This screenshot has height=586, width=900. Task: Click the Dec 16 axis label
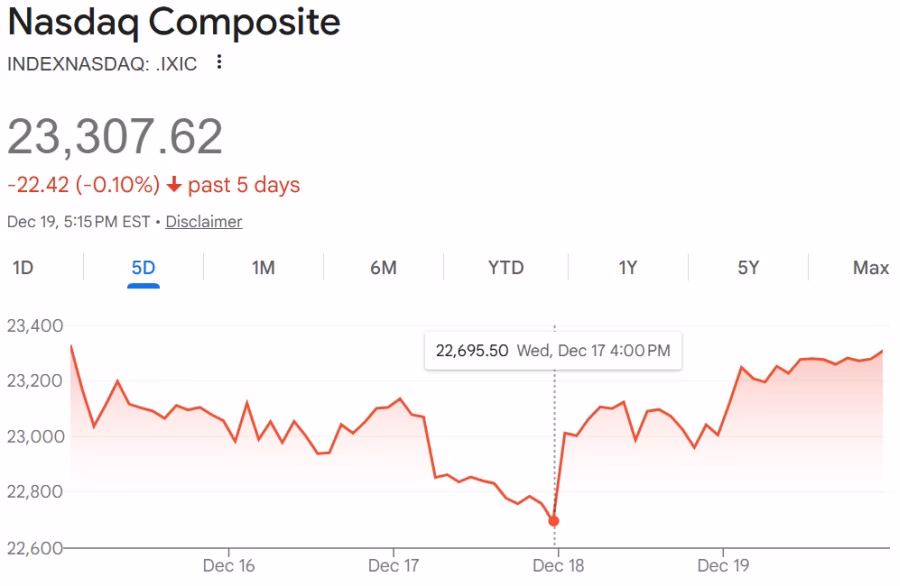click(x=230, y=565)
